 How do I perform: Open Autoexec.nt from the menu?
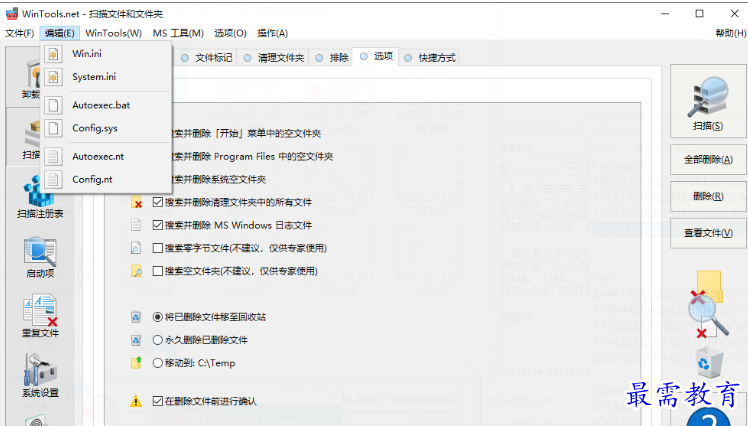(x=106, y=156)
